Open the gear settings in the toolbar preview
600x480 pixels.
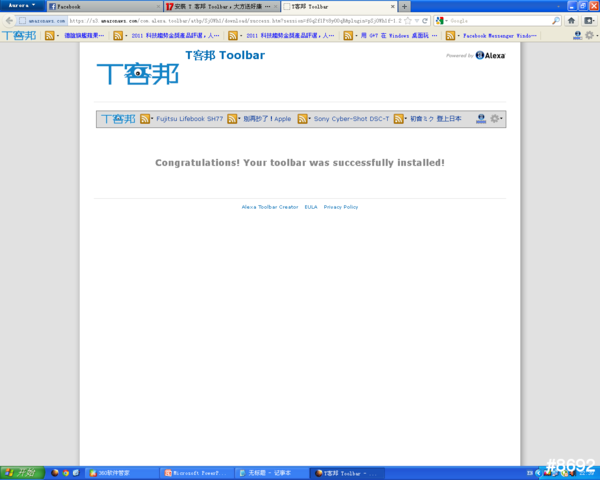tap(495, 119)
